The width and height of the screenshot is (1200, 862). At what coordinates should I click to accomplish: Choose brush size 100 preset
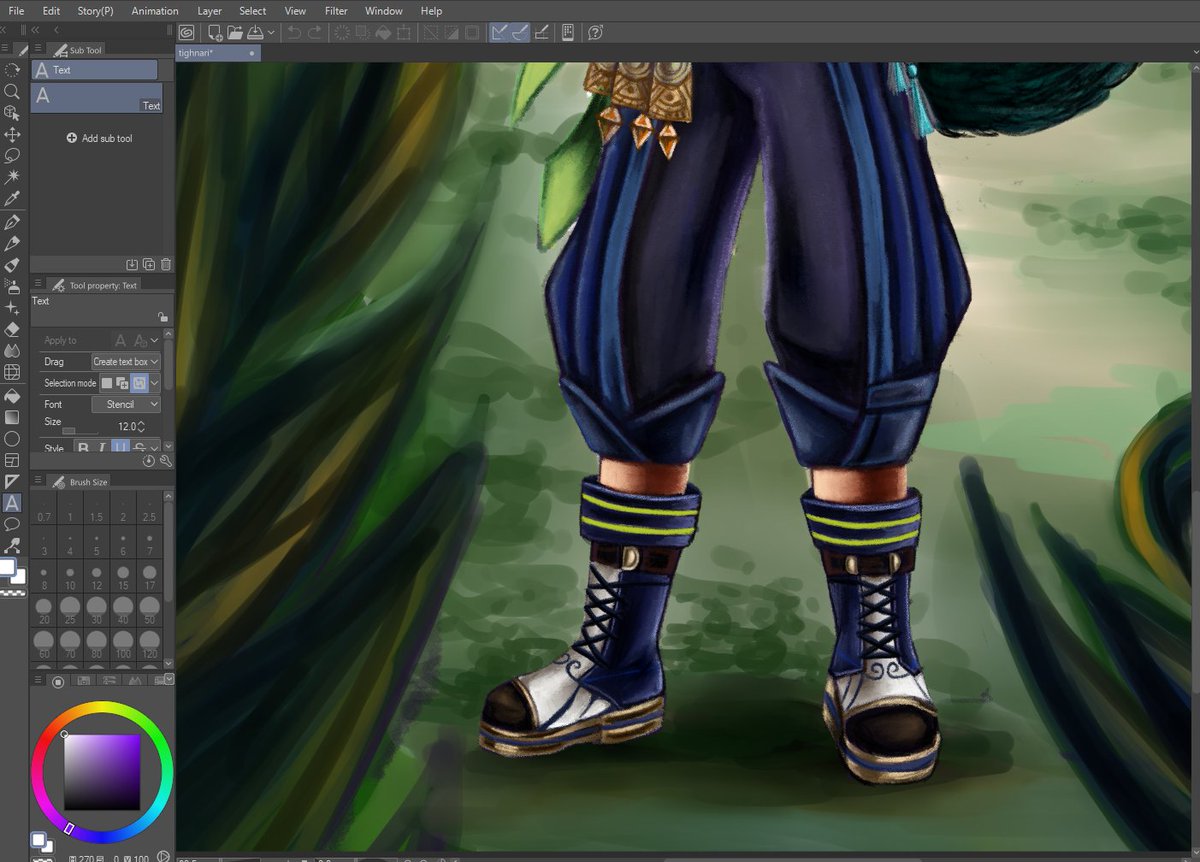pos(123,642)
